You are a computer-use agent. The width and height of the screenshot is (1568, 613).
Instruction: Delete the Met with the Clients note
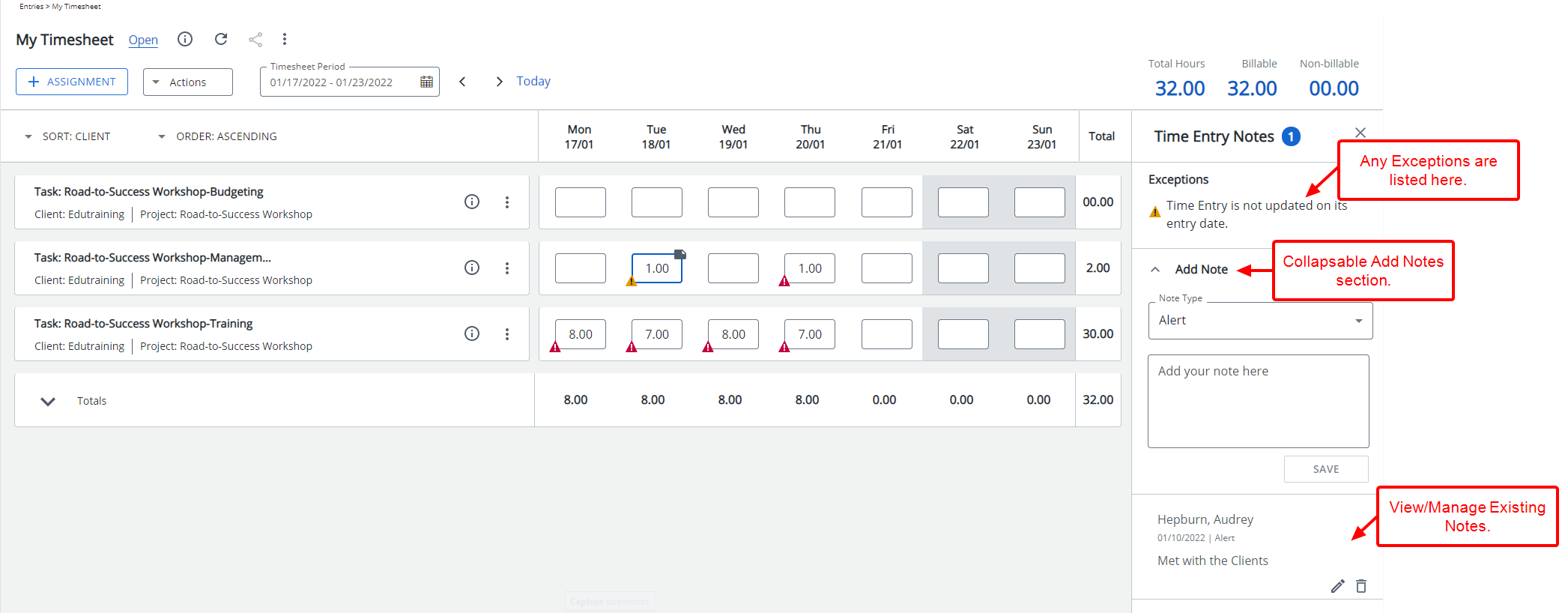click(x=1361, y=586)
